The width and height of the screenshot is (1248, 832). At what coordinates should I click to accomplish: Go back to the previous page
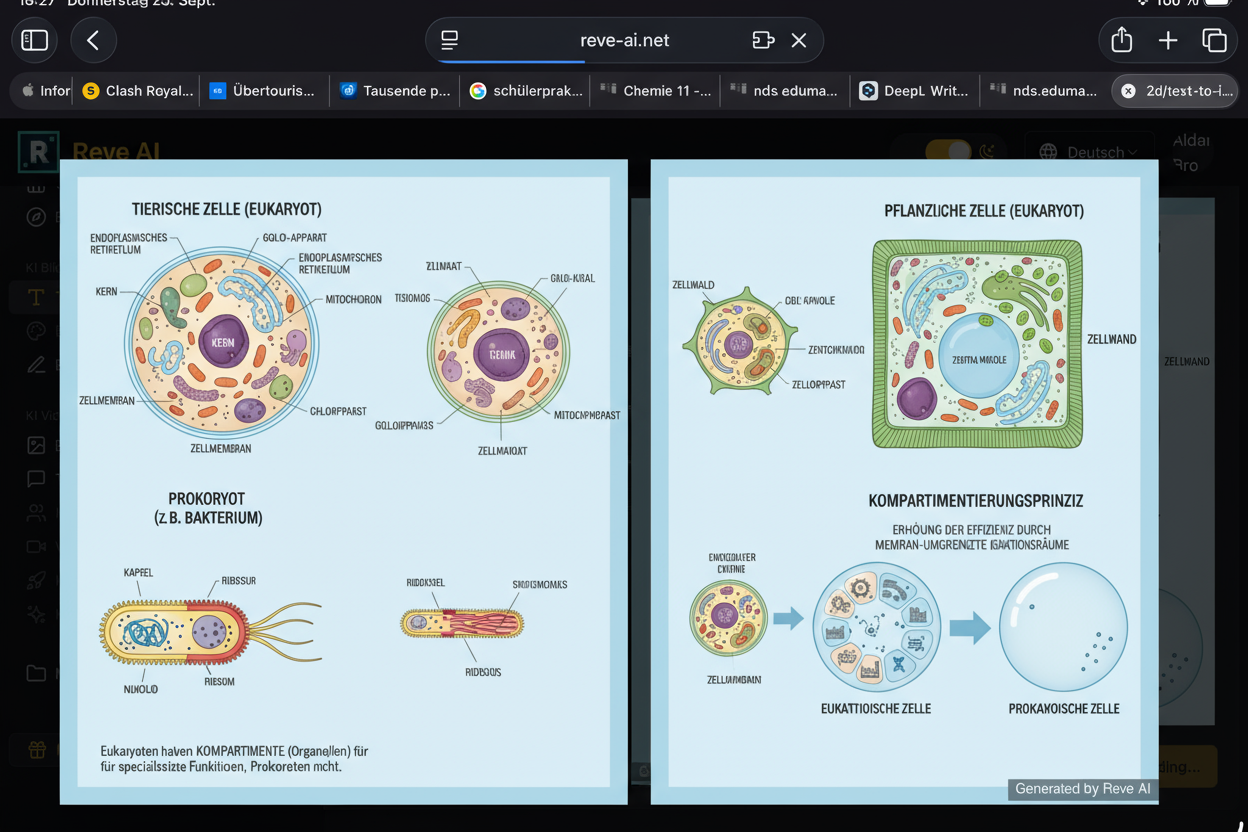tap(93, 40)
